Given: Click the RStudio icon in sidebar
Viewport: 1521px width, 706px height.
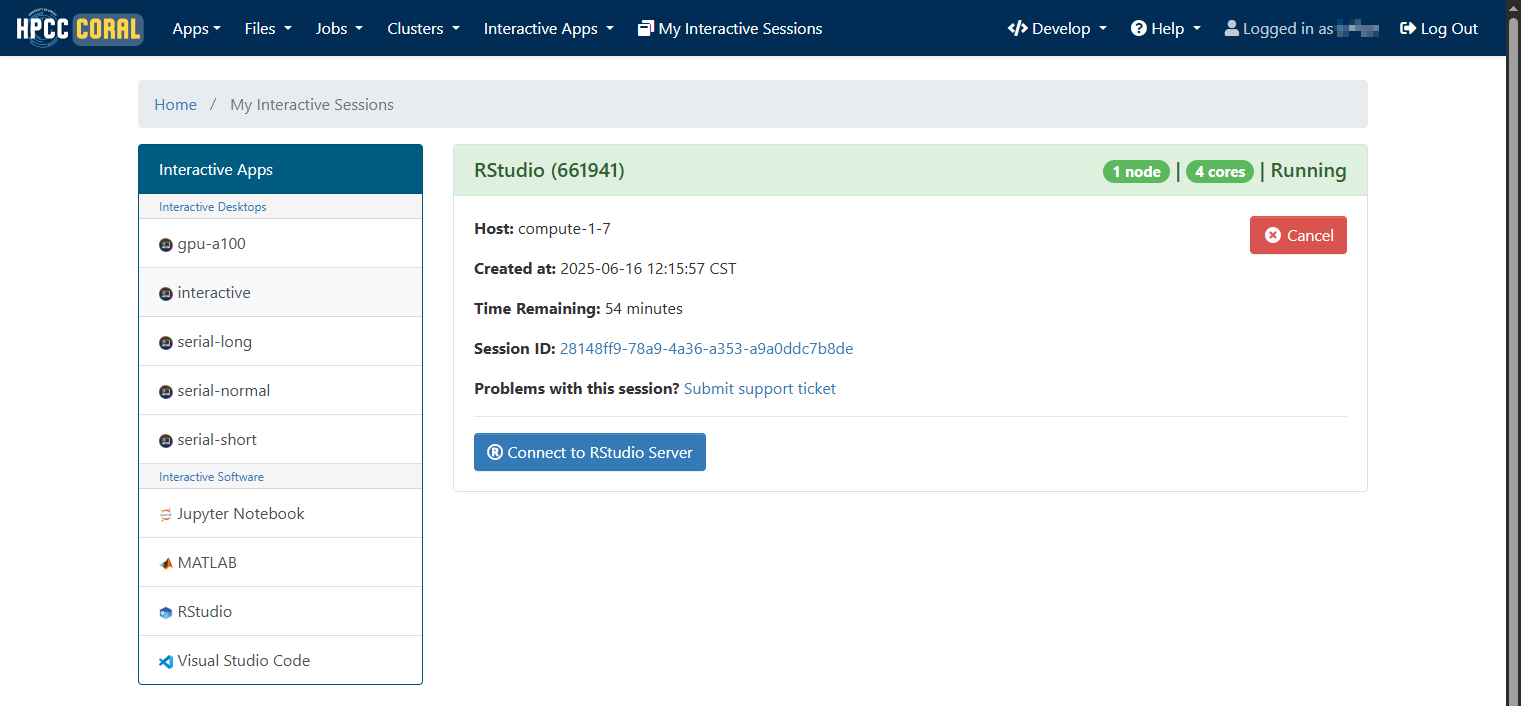Looking at the screenshot, I should (x=166, y=612).
